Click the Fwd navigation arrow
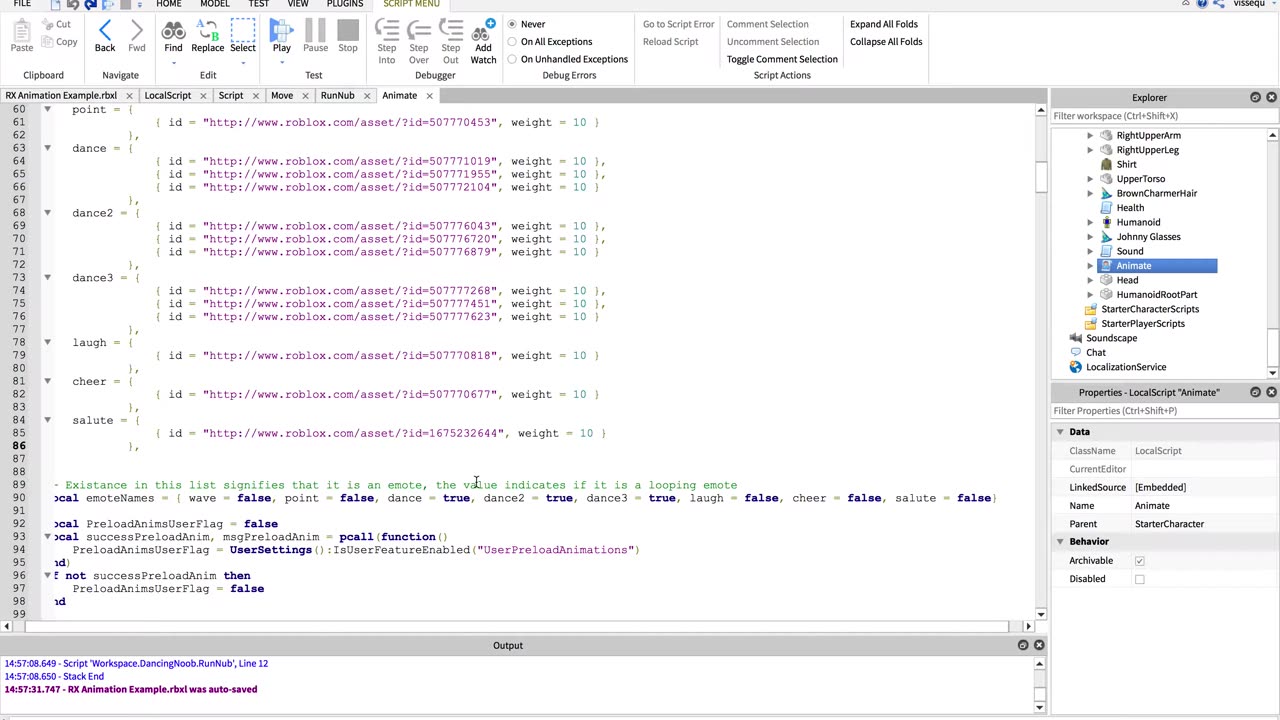This screenshot has height=720, width=1280. [137, 30]
